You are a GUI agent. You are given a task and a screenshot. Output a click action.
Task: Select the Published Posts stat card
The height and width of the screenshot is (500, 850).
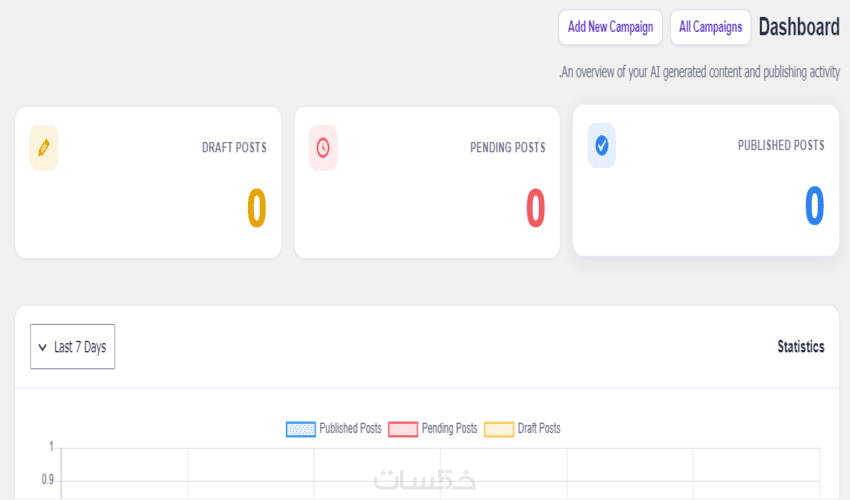pos(706,180)
